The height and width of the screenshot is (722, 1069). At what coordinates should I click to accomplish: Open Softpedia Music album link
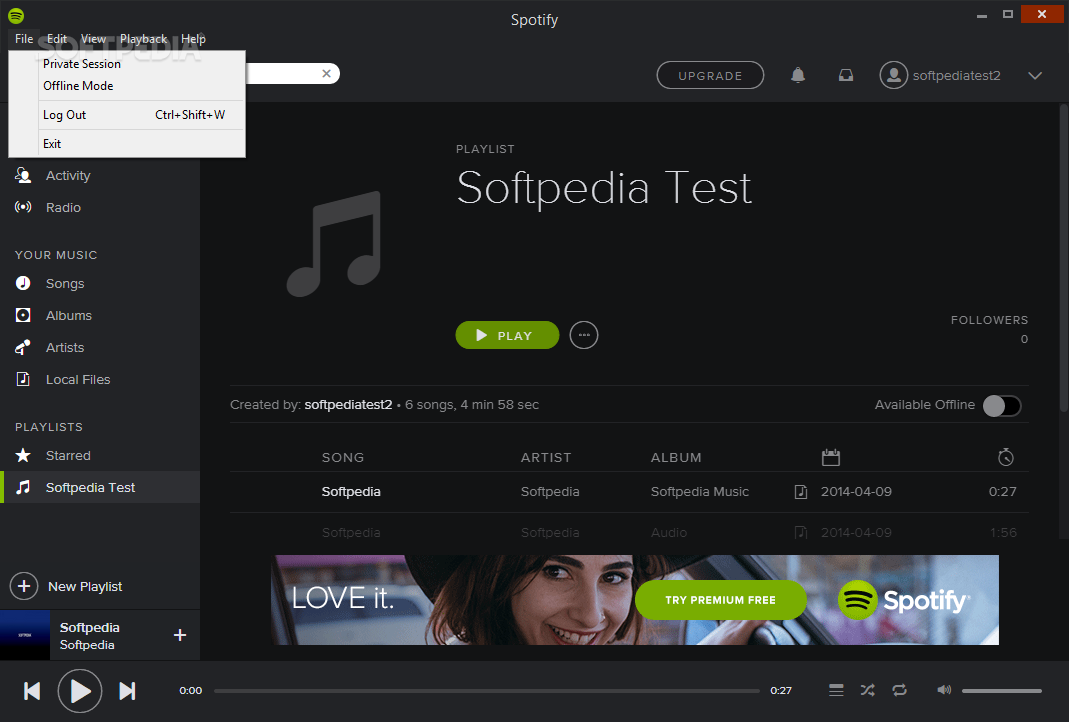pyautogui.click(x=699, y=492)
